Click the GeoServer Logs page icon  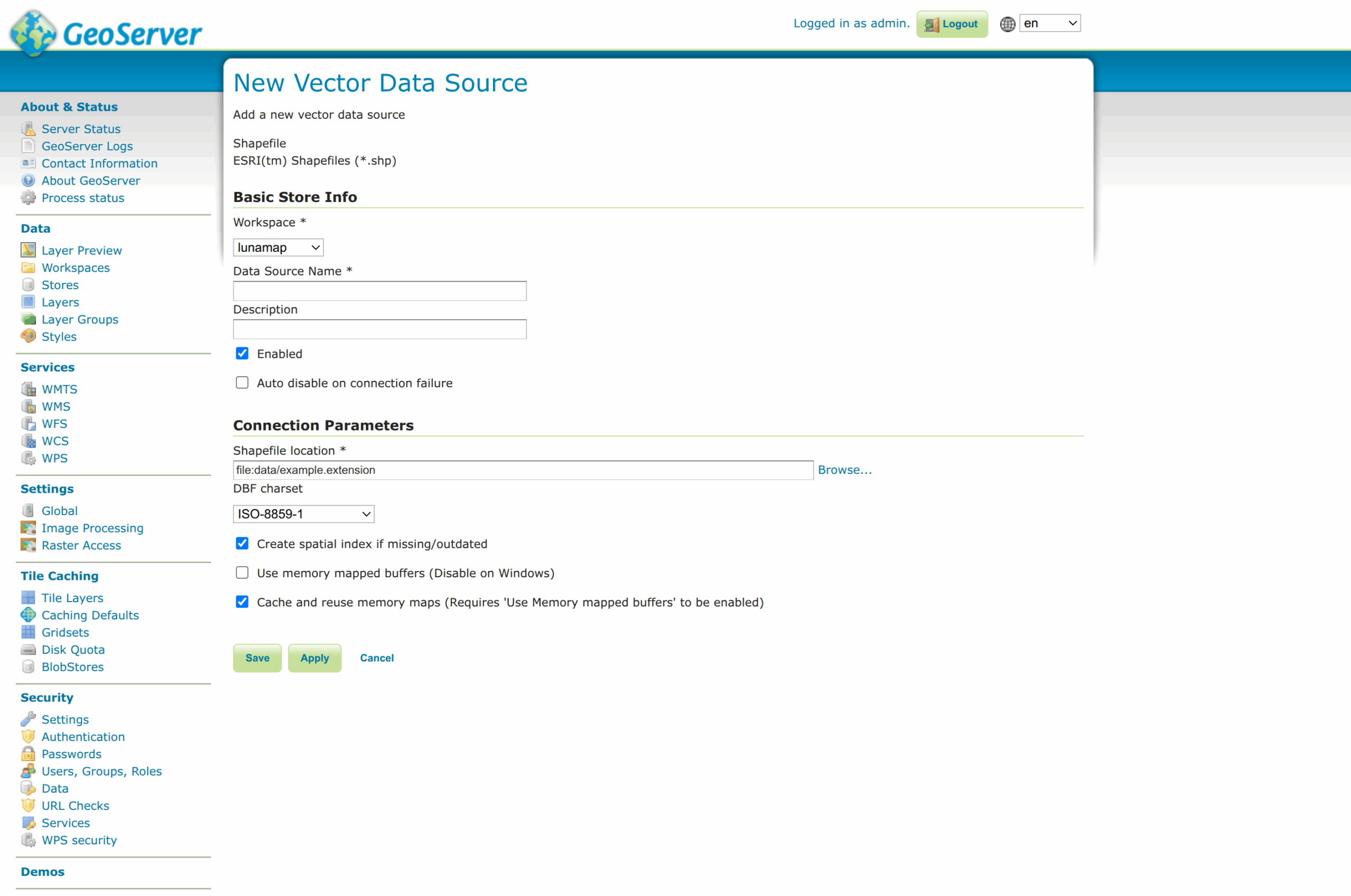tap(28, 146)
